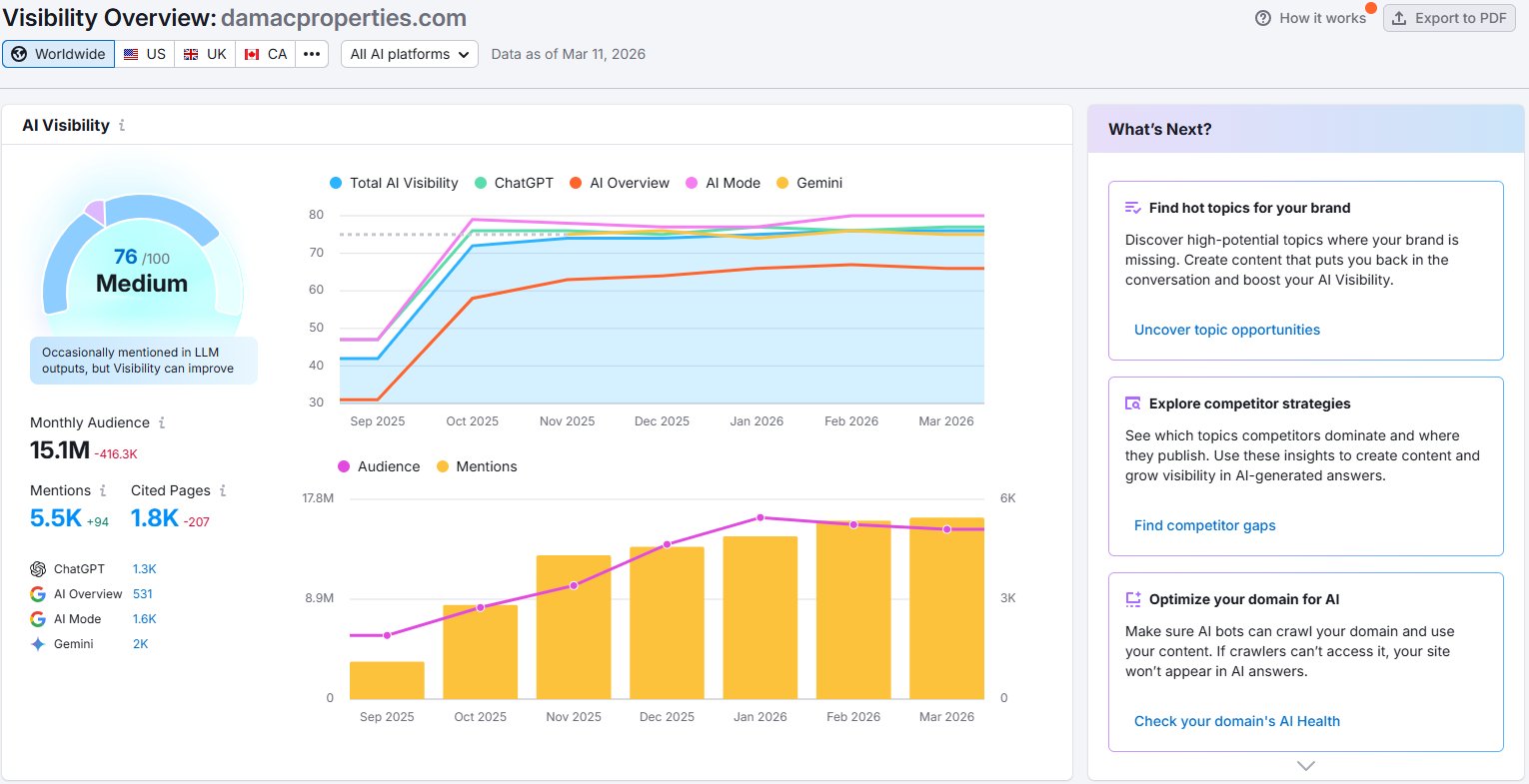Open Gemini mentions count 2K
Image resolution: width=1529 pixels, height=784 pixels.
(x=141, y=644)
